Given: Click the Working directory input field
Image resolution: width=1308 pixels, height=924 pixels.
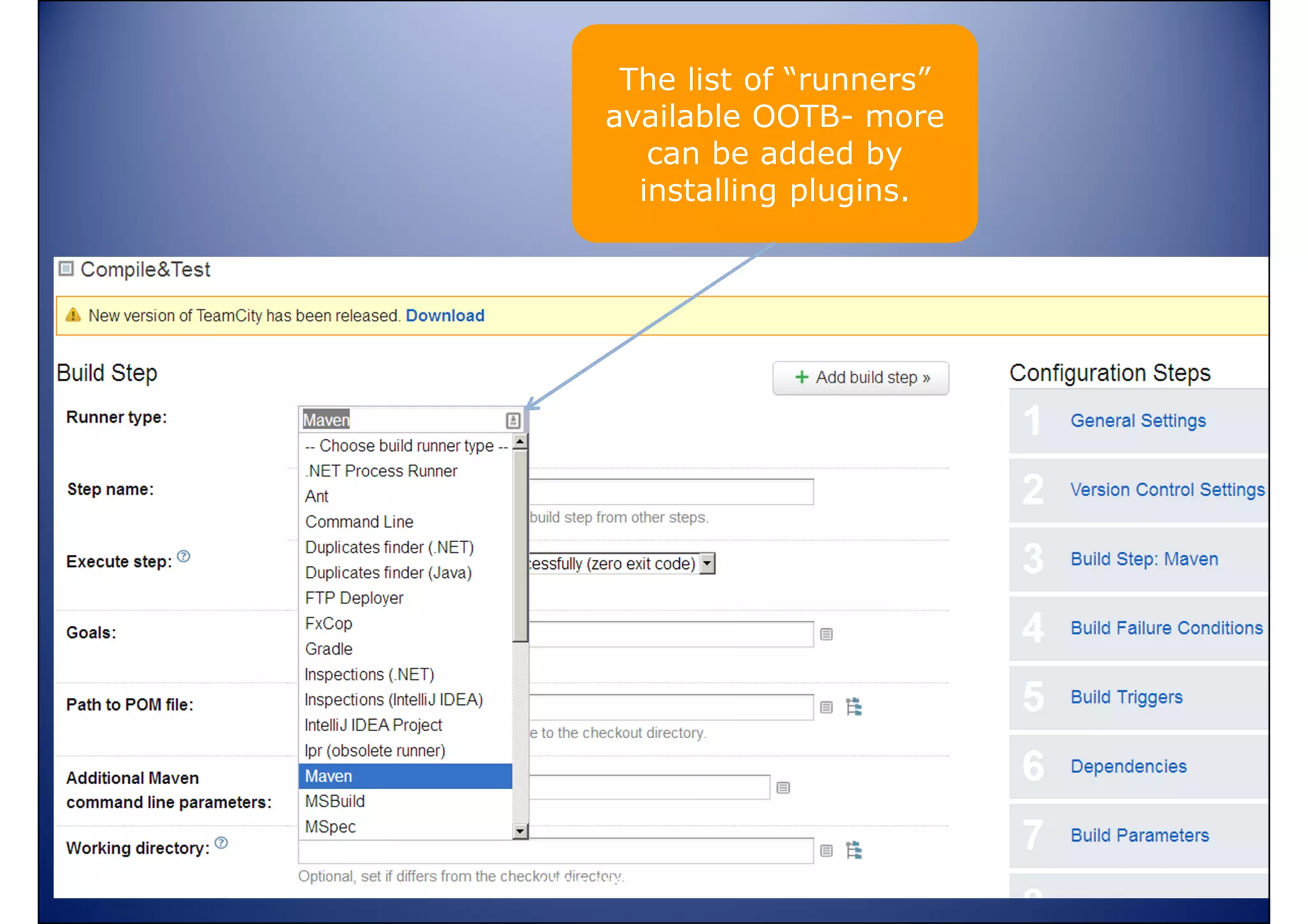Looking at the screenshot, I should click(556, 851).
